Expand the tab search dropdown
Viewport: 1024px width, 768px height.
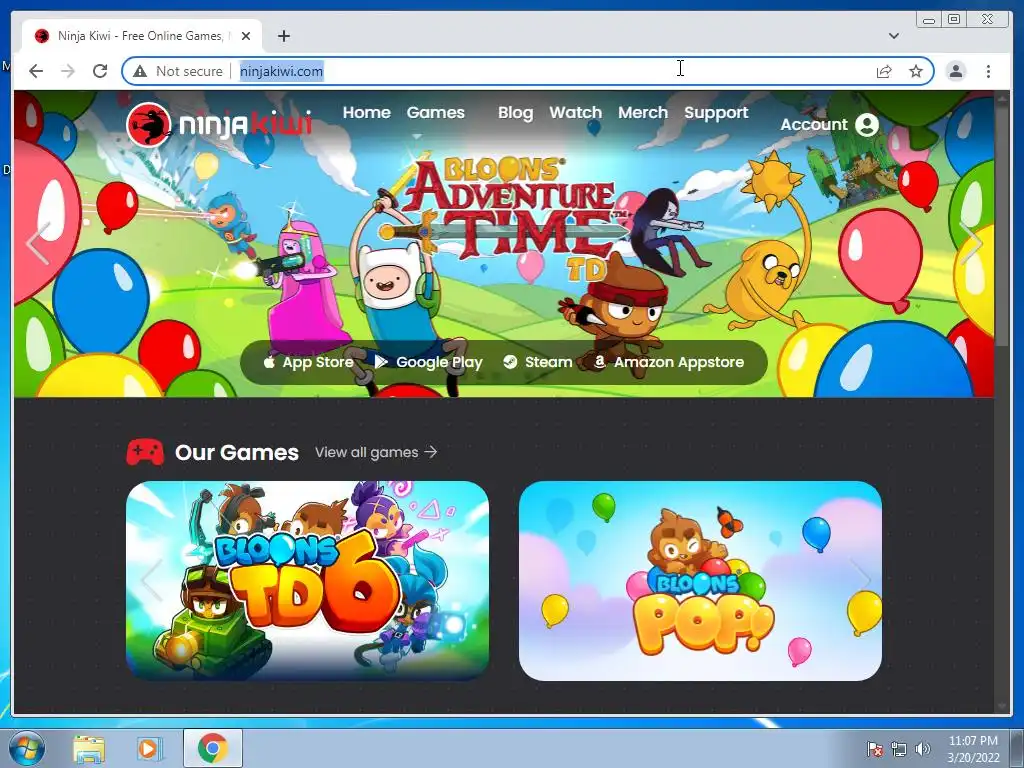click(894, 36)
